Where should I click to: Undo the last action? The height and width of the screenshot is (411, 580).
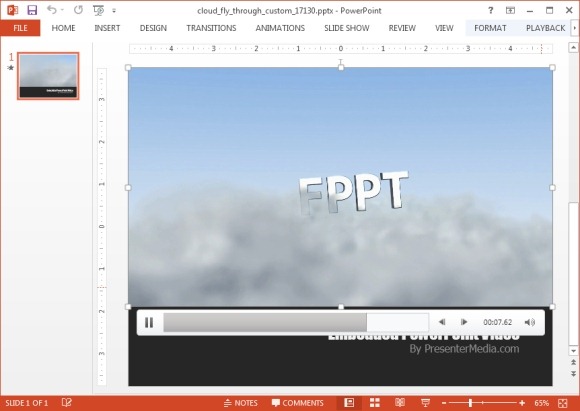pyautogui.click(x=52, y=10)
